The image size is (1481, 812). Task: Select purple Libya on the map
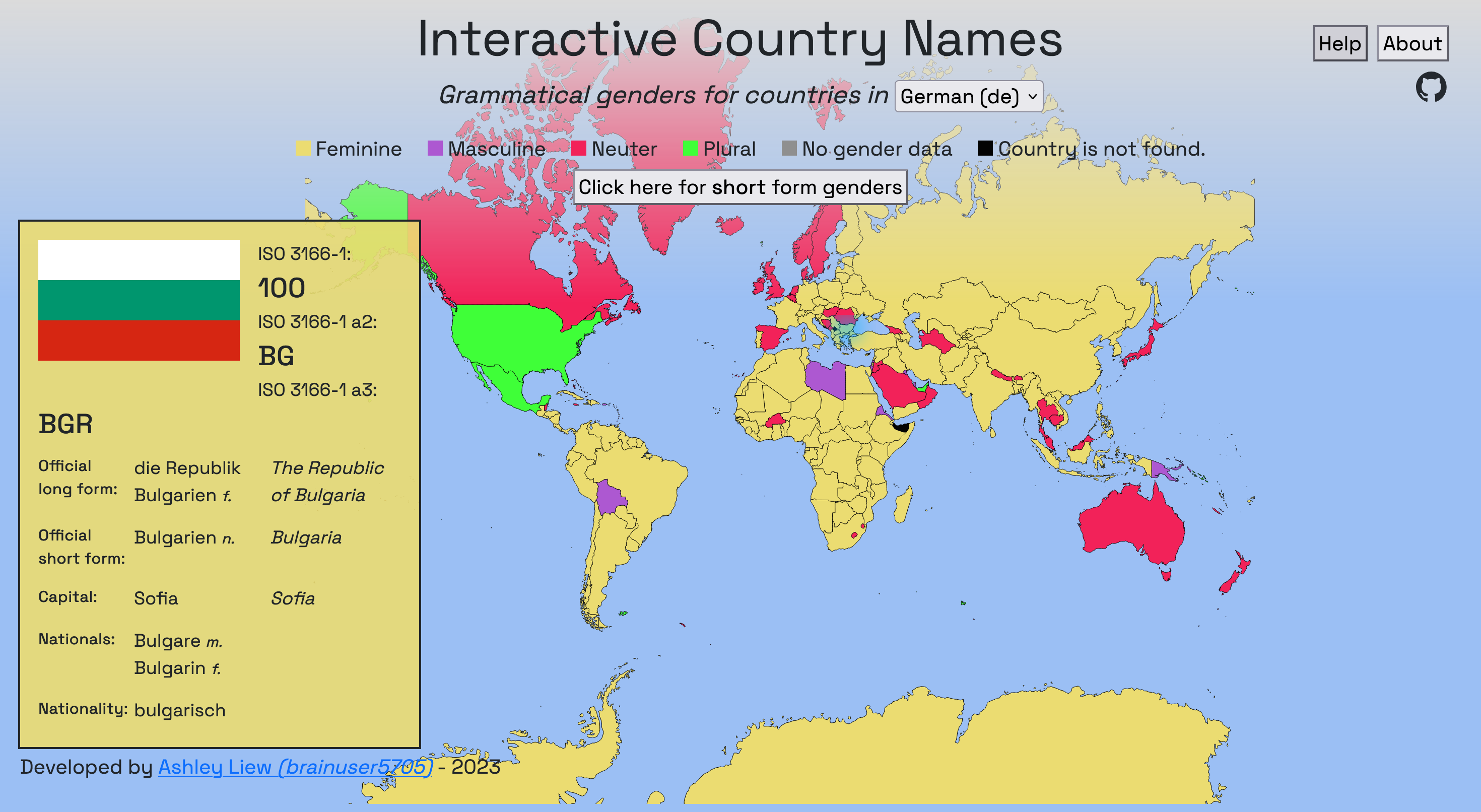click(x=825, y=378)
